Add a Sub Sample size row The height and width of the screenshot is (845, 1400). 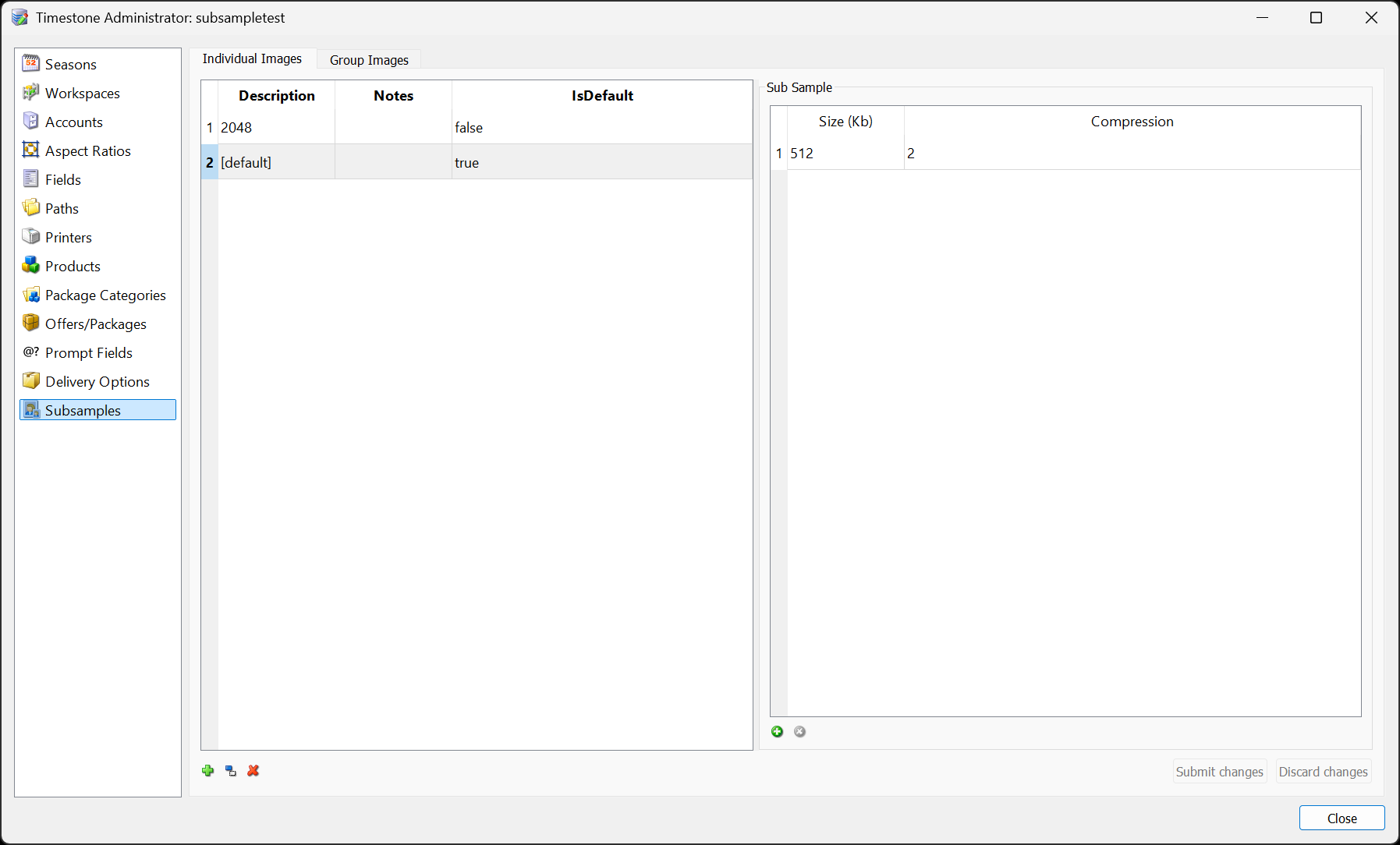(x=778, y=731)
